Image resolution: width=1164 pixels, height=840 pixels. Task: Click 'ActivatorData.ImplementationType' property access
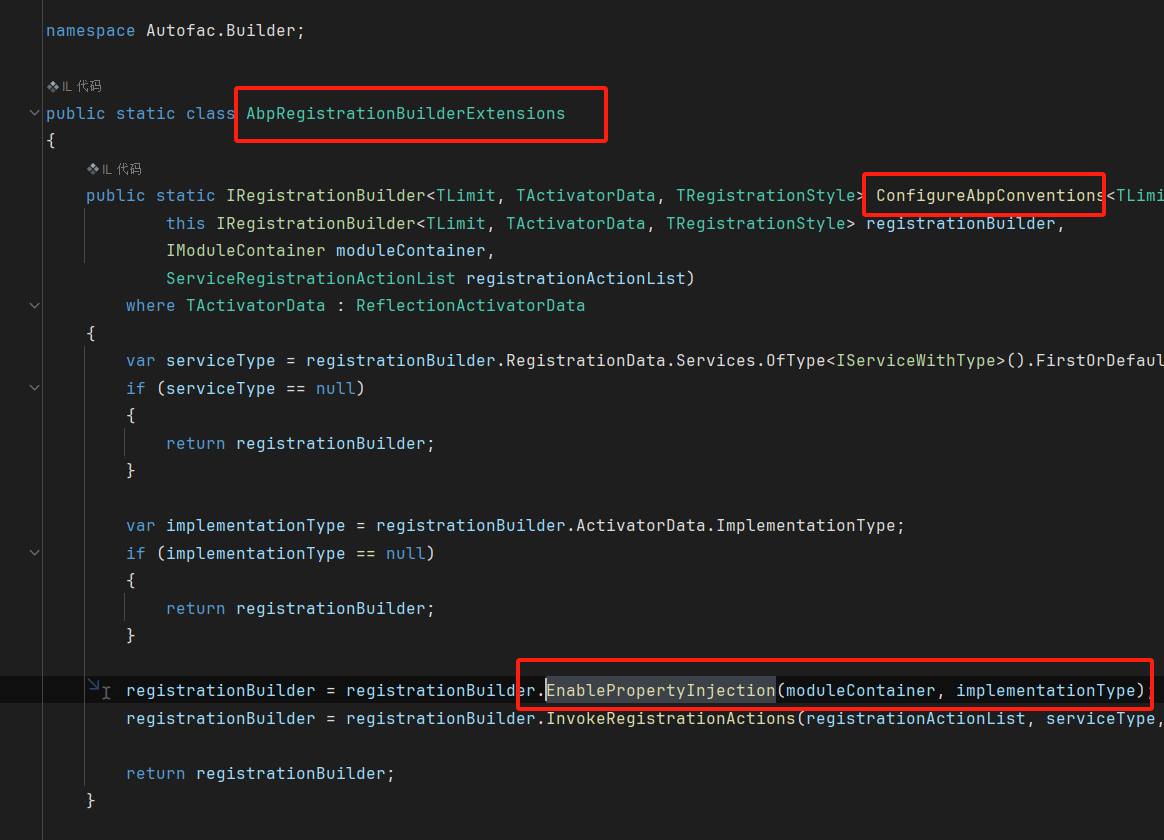(x=736, y=526)
